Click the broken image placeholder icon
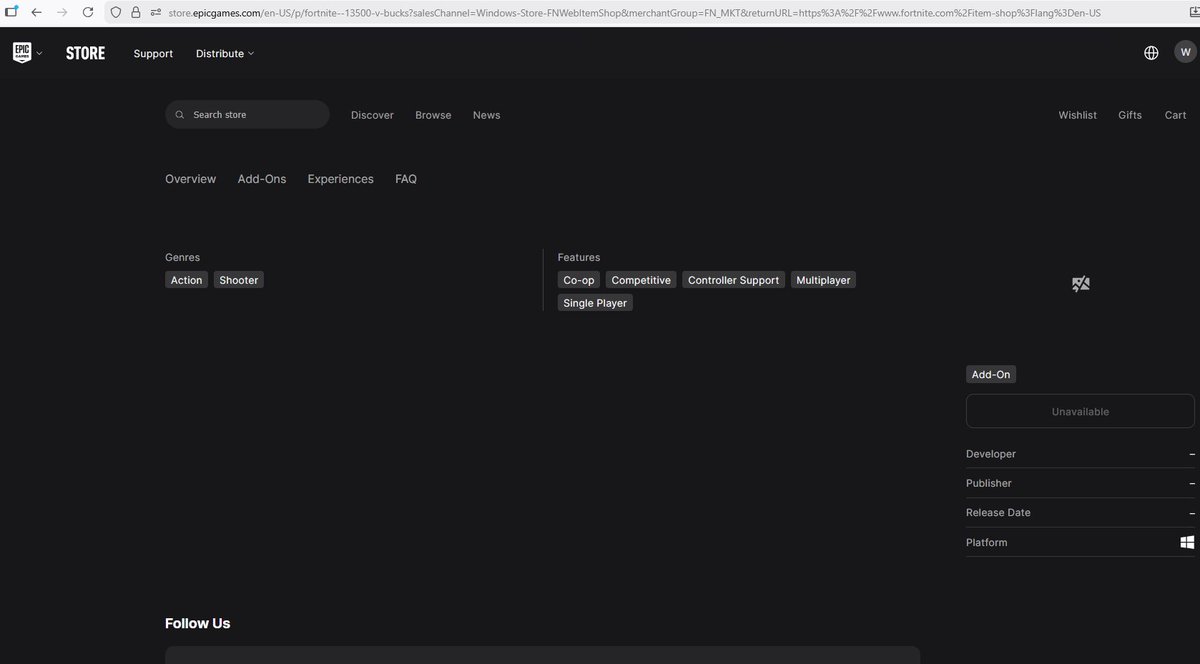 (x=1080, y=284)
